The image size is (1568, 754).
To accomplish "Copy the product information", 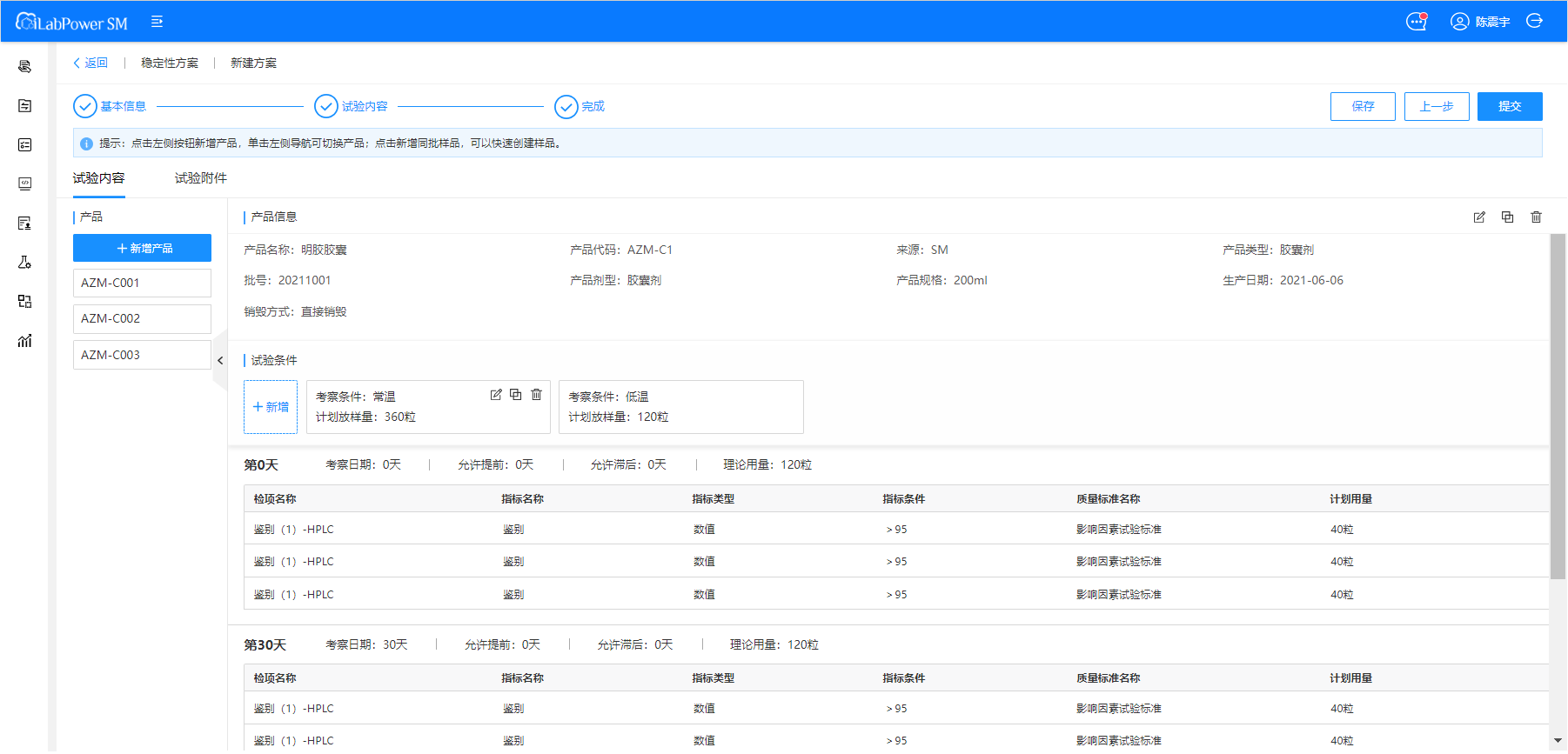I will pyautogui.click(x=1508, y=217).
